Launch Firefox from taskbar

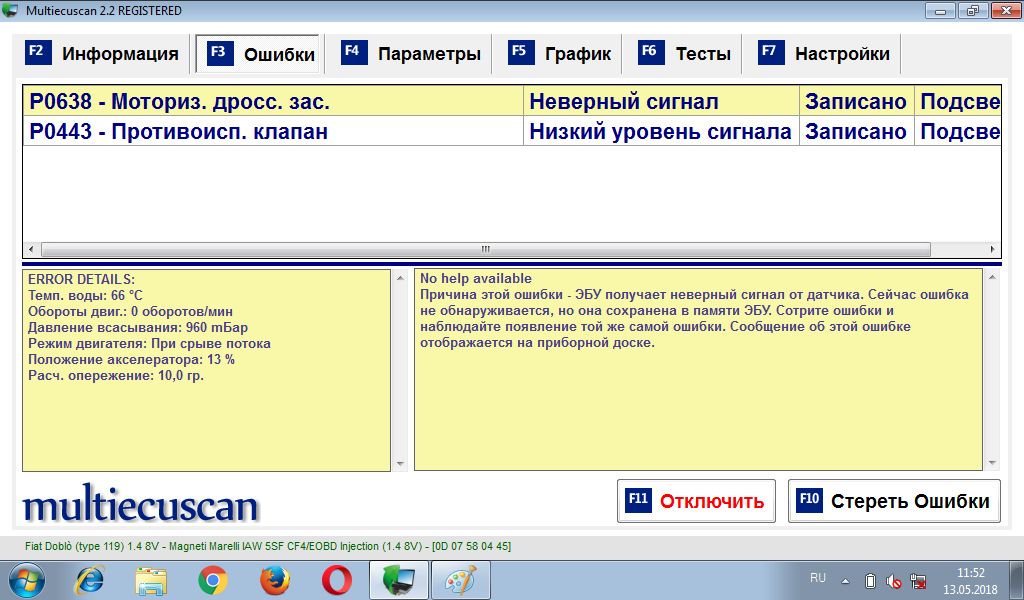[x=274, y=579]
